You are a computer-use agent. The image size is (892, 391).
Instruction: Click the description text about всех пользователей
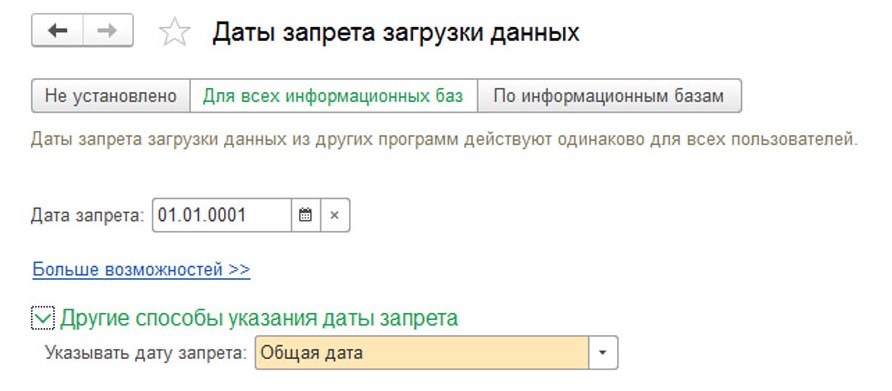click(444, 139)
